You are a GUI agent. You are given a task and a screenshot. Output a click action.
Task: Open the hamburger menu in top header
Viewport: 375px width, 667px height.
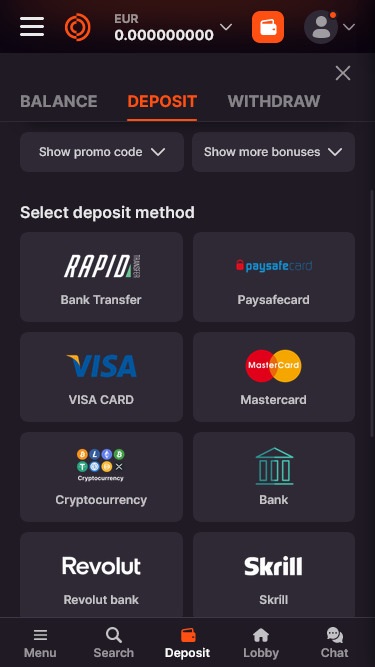[x=32, y=27]
